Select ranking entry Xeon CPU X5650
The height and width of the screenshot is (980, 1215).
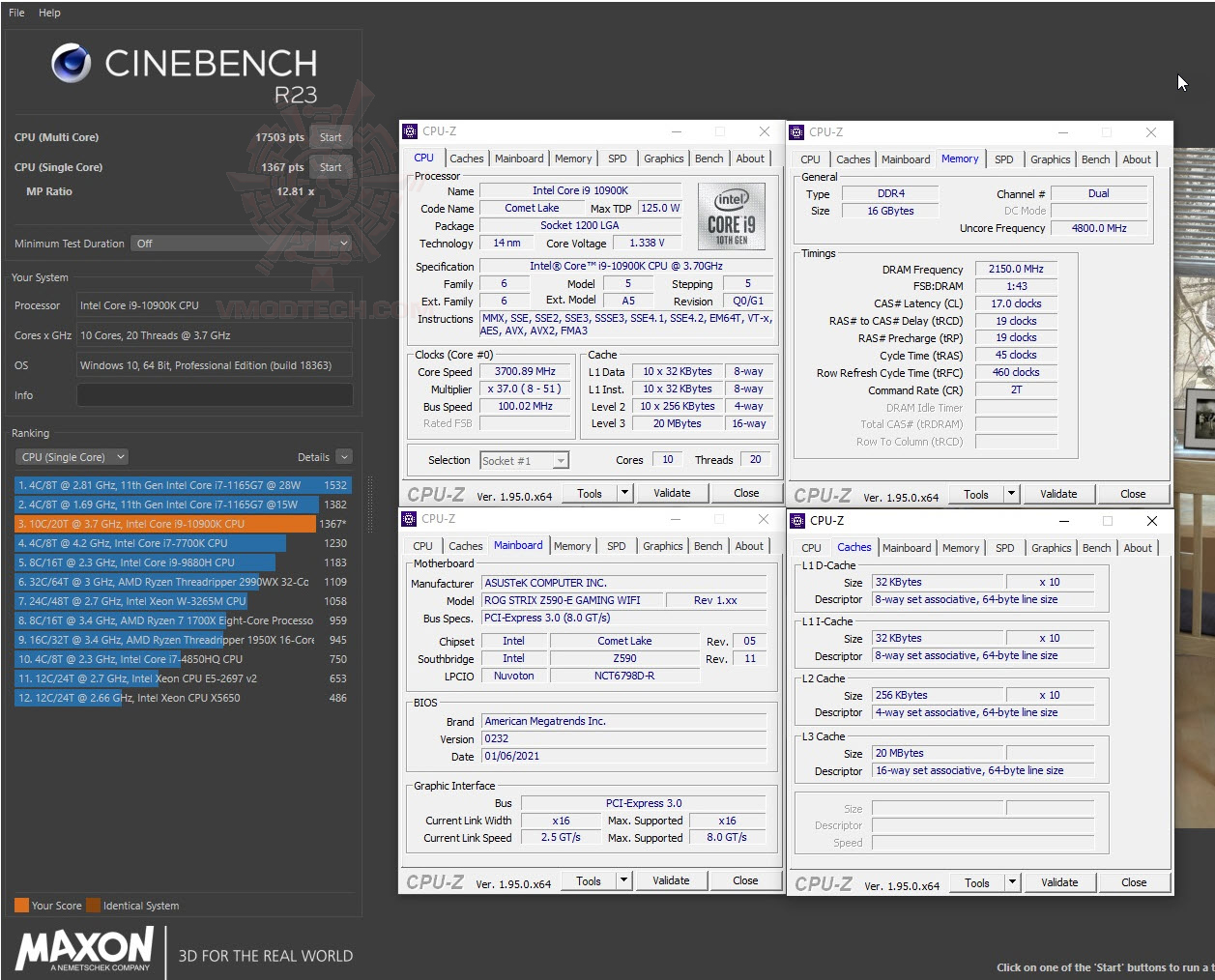click(x=182, y=698)
